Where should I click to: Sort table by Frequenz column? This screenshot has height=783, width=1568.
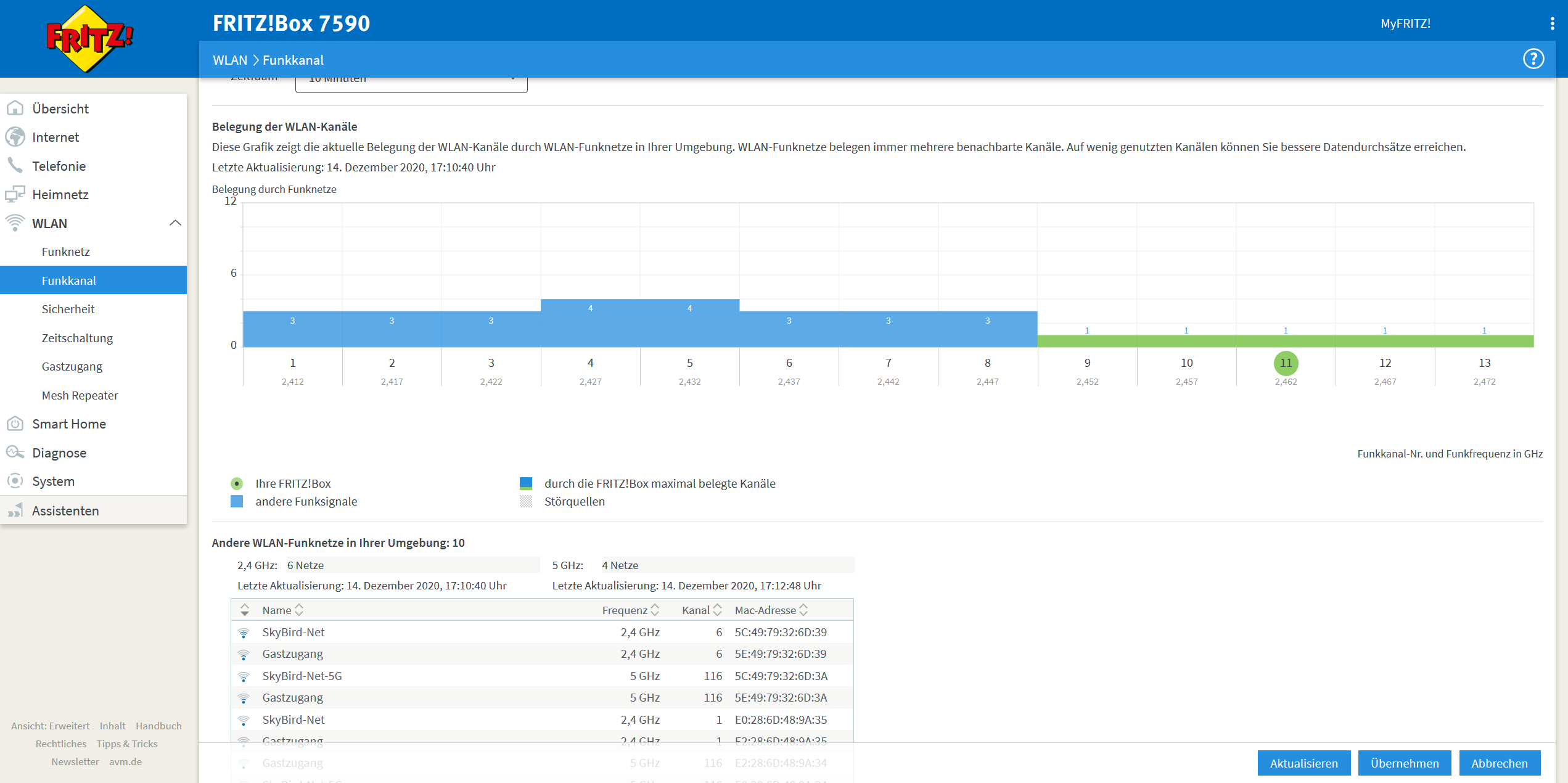630,610
